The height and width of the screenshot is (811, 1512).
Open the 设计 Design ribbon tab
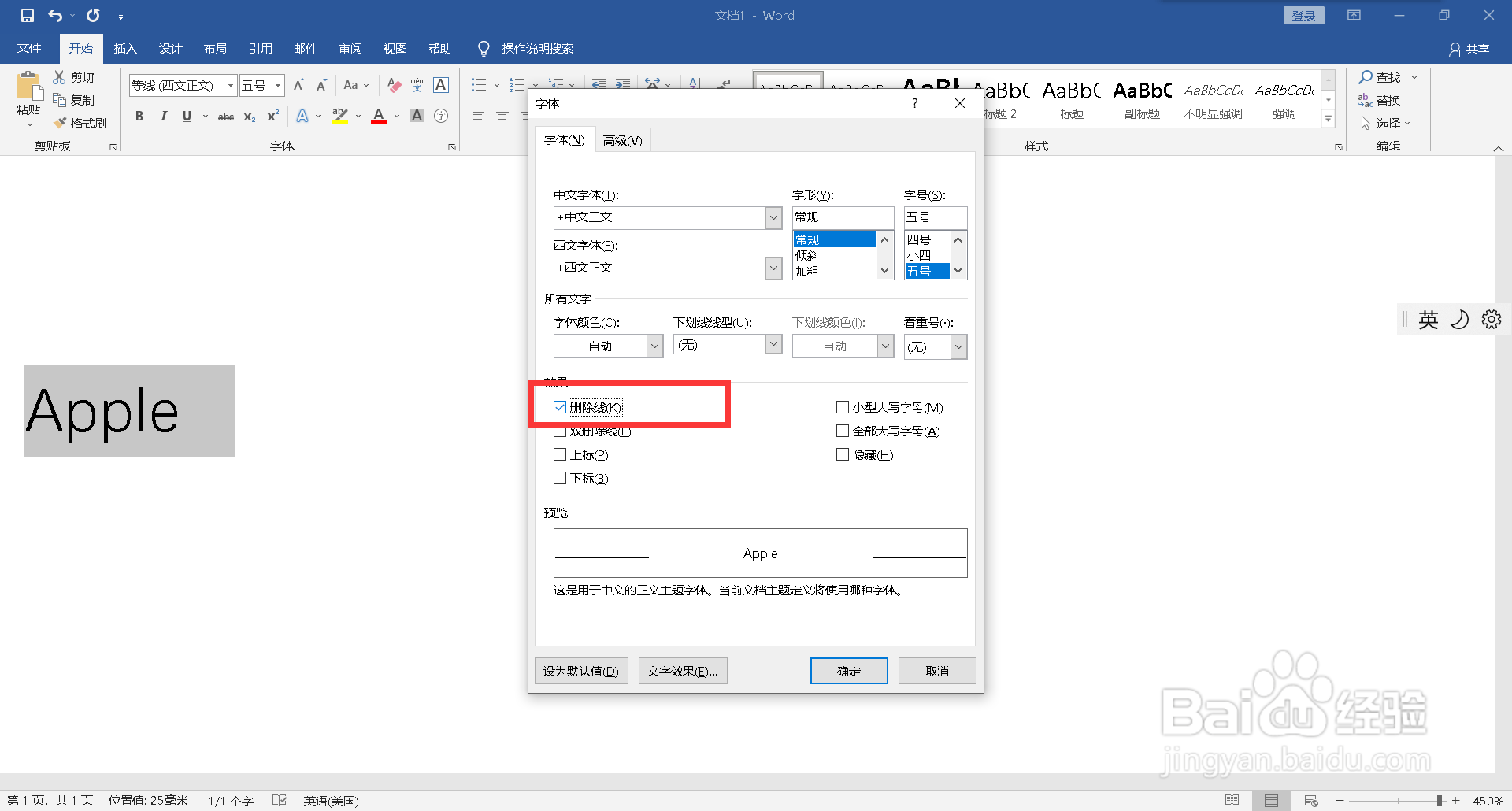click(170, 48)
